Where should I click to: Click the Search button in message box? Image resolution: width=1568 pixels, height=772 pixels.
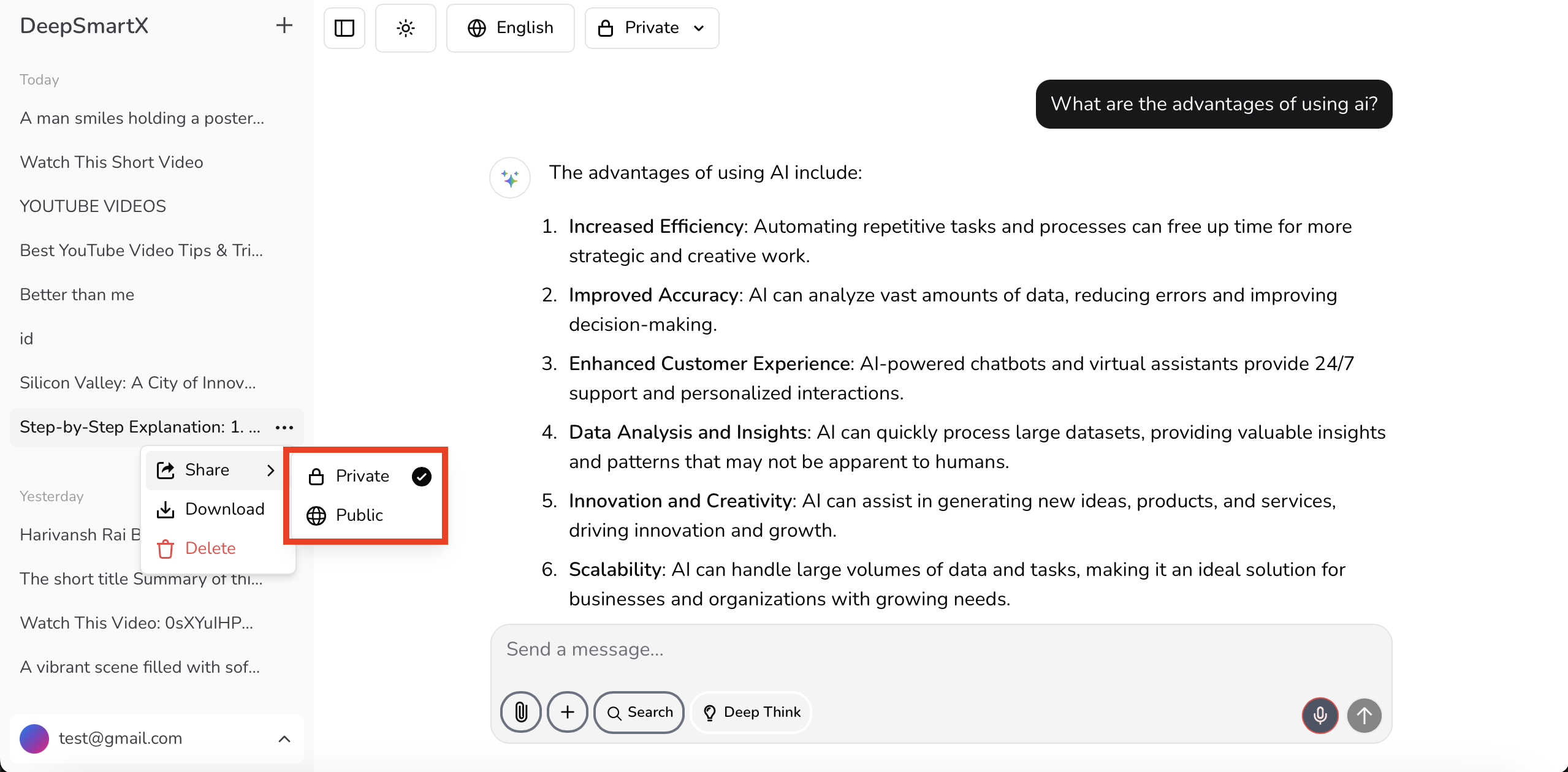(x=639, y=712)
